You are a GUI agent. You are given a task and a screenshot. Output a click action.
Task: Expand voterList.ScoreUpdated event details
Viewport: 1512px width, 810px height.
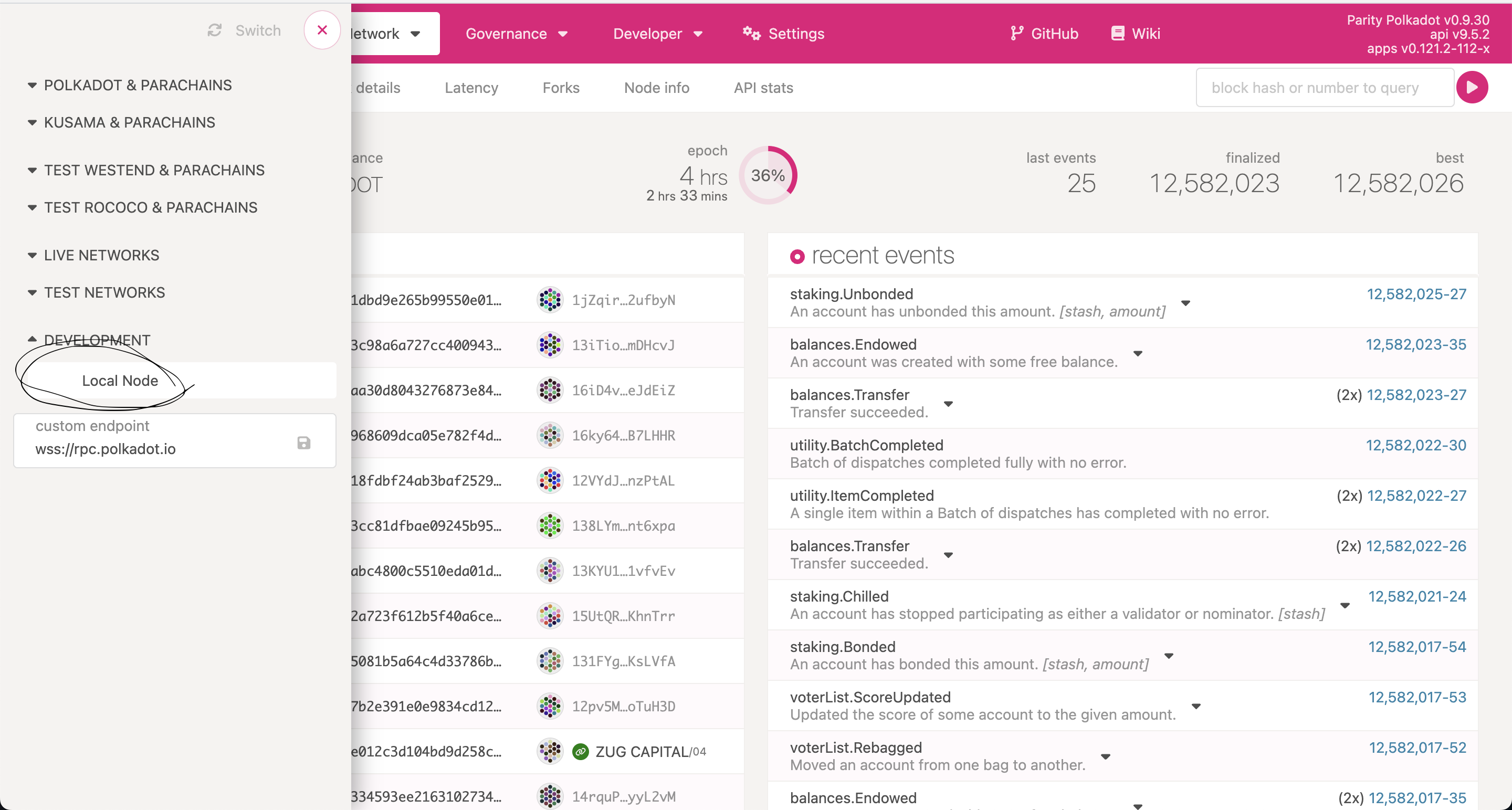pos(1196,707)
